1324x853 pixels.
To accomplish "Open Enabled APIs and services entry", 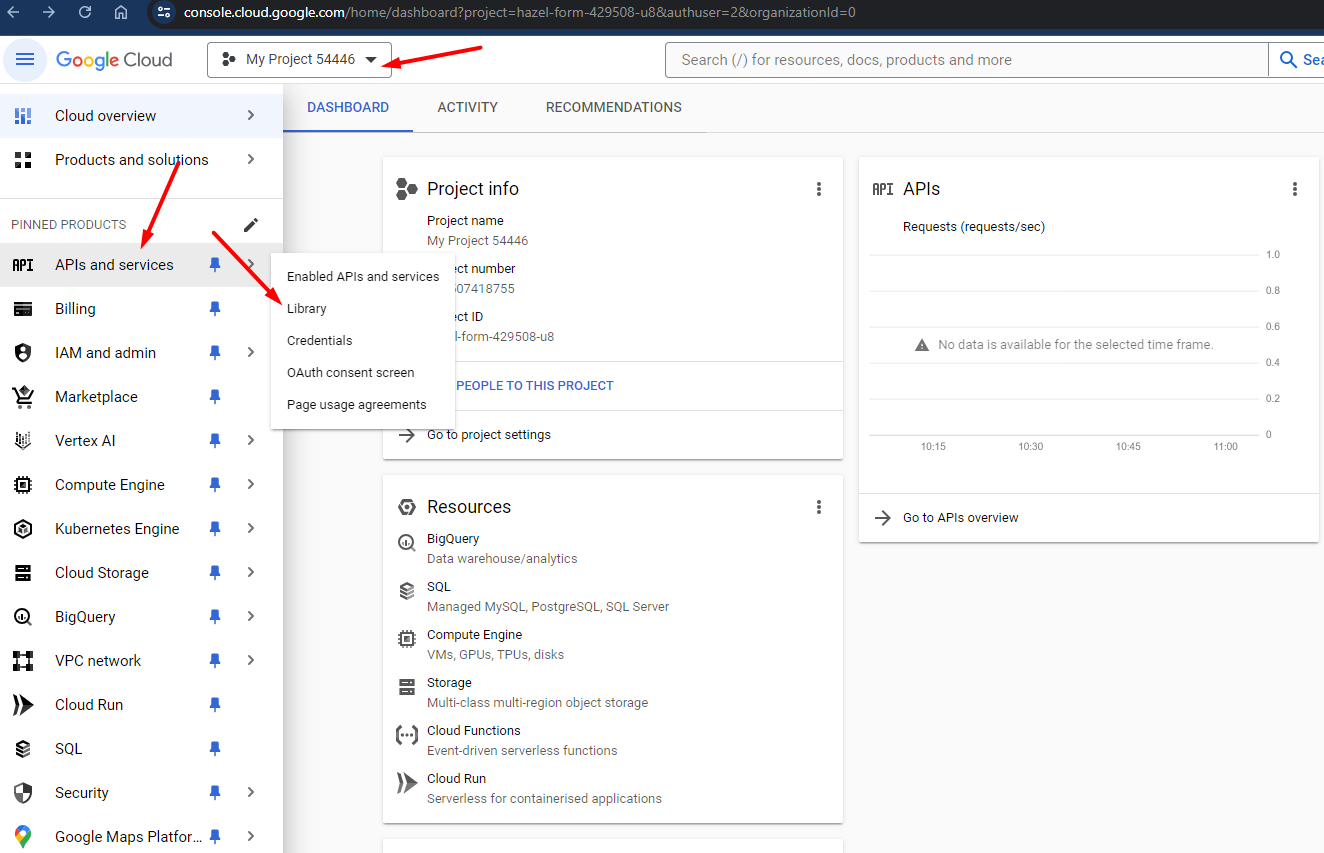I will (363, 277).
